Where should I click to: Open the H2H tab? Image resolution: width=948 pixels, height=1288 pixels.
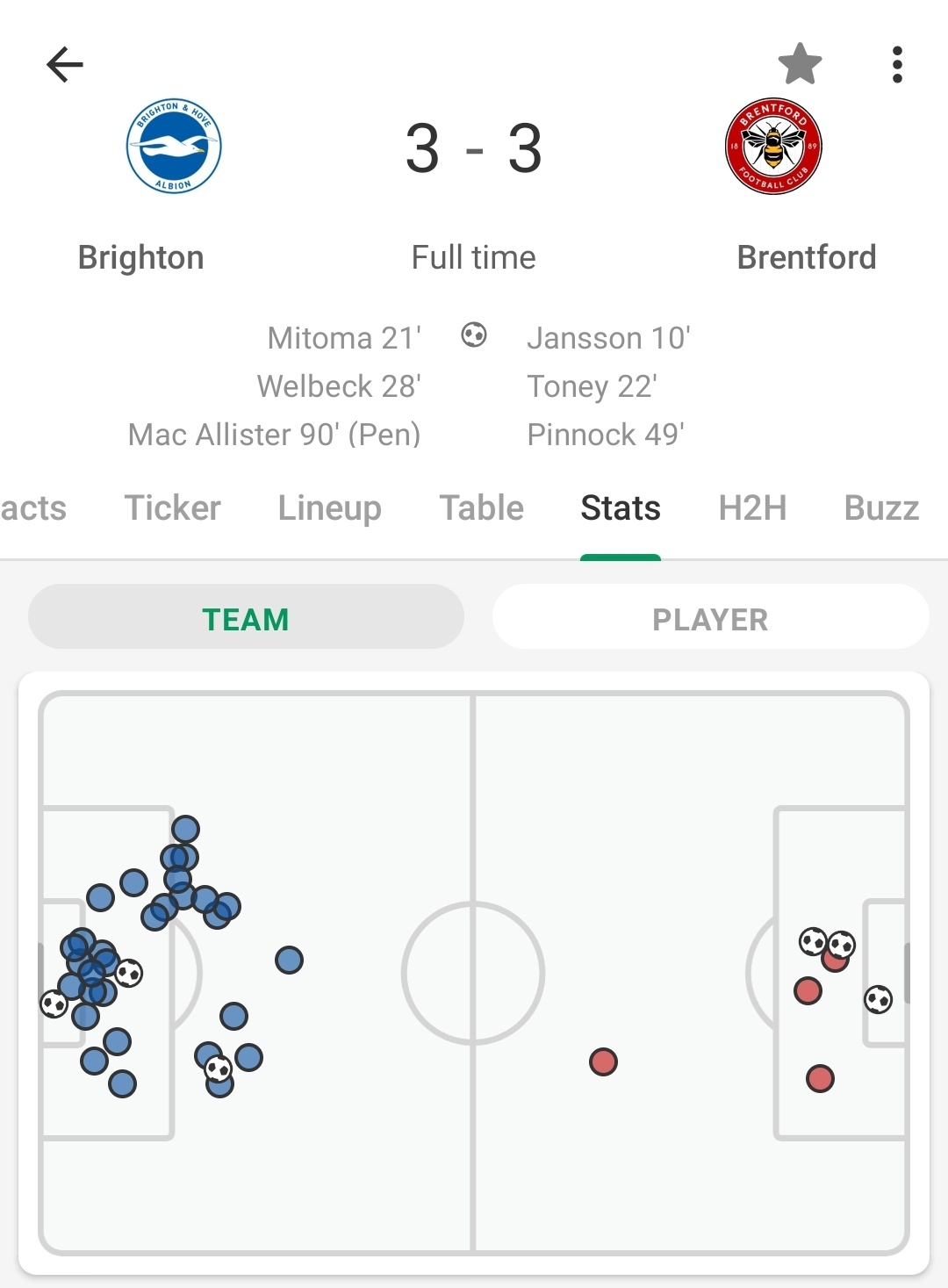752,507
